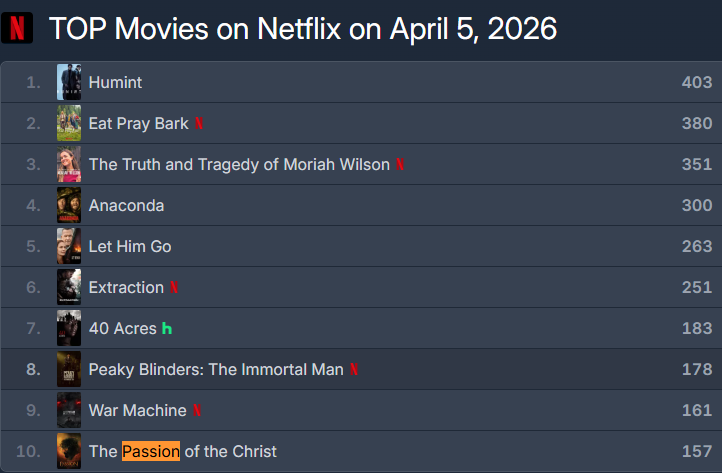Go to the Anaconda movie page
The image size is (722, 473).
126,205
